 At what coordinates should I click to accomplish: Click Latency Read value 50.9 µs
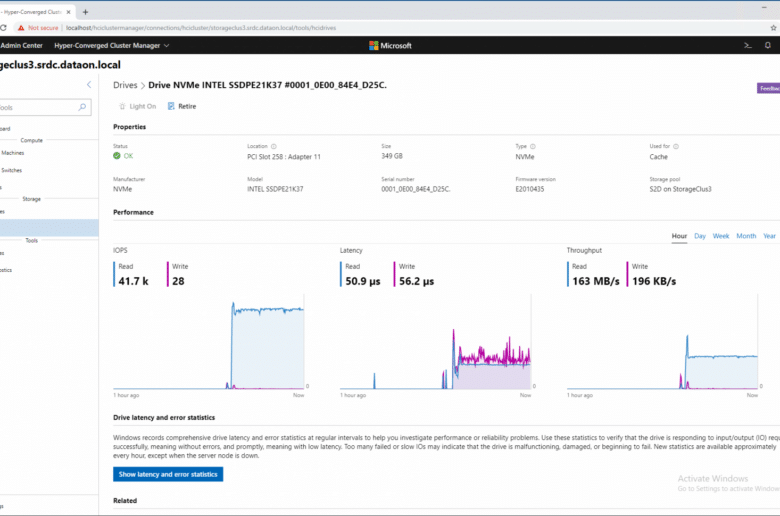point(363,281)
